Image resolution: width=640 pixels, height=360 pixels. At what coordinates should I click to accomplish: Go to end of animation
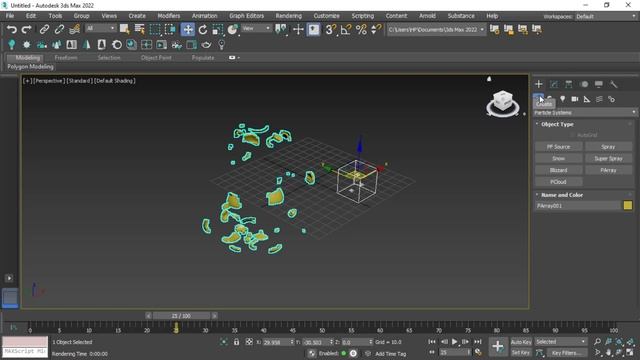pyautogui.click(x=478, y=342)
